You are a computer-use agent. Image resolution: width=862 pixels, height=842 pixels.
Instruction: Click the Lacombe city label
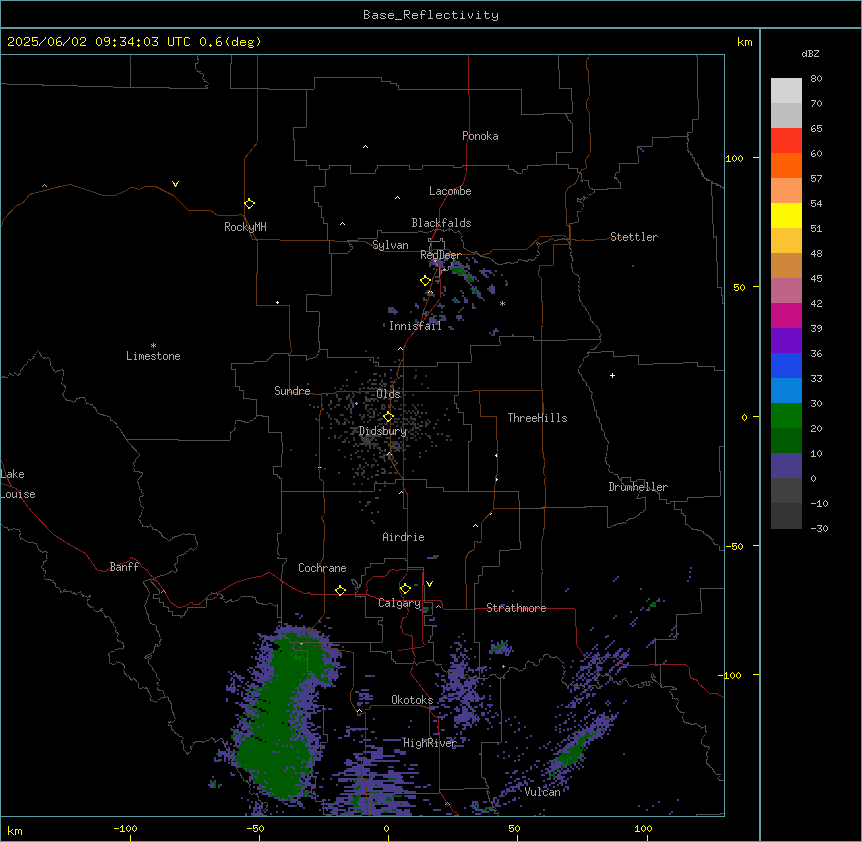[450, 191]
